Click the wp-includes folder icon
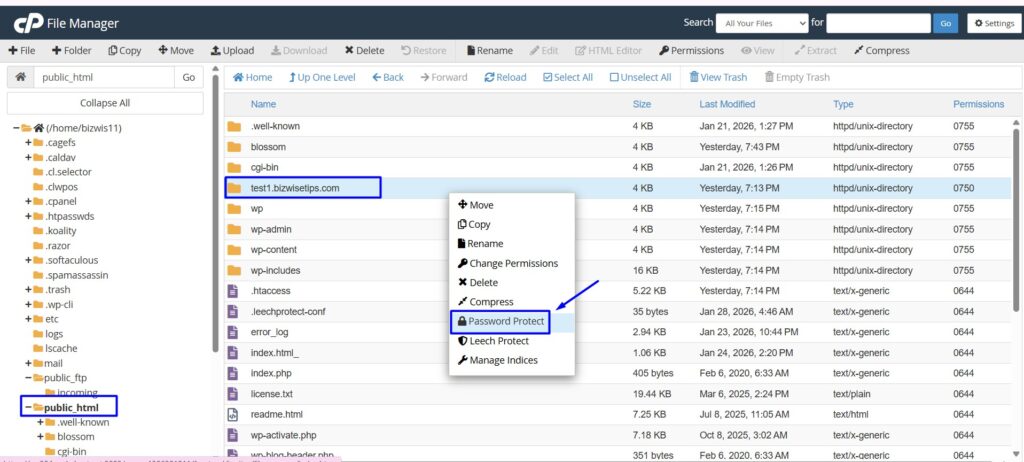This screenshot has height=462, width=1024. coord(234,270)
